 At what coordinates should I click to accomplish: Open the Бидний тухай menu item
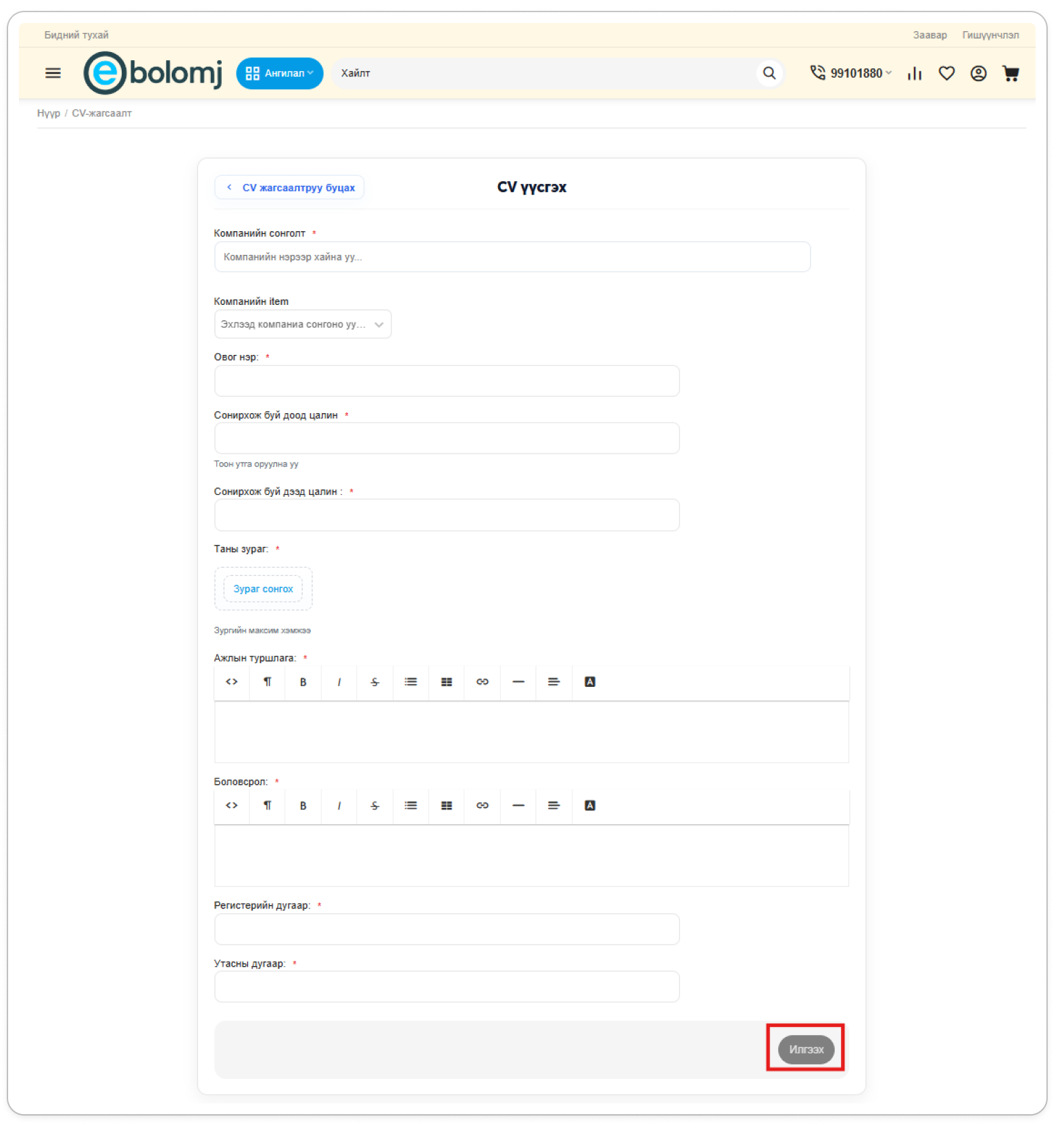(x=76, y=35)
